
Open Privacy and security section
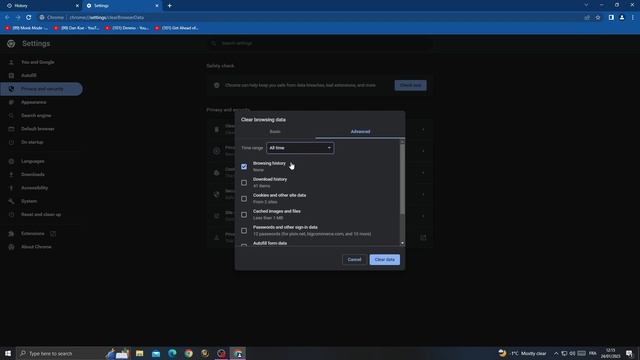42,89
